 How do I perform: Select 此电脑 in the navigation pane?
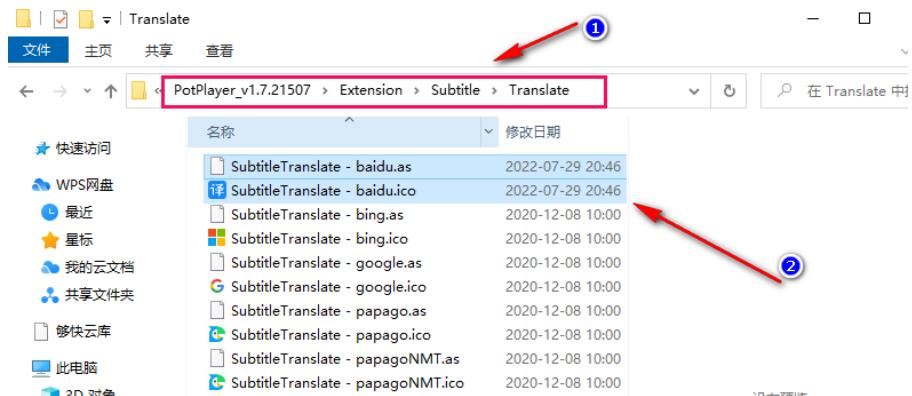coord(76,368)
